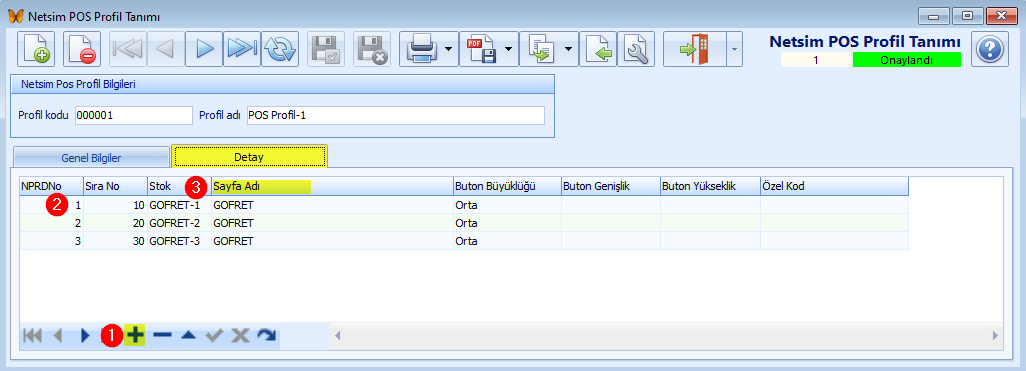Click the Profil adı input field

click(396, 115)
